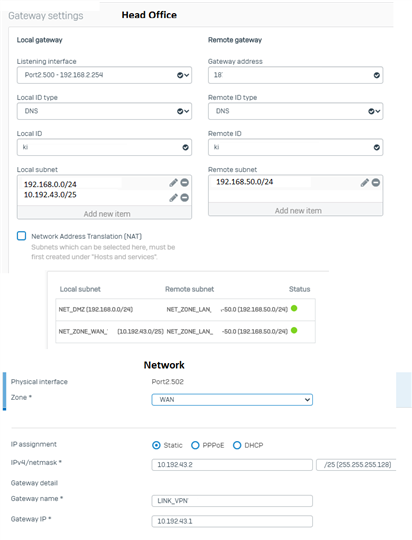Remove the 192.168.50.0/24 remote subnet
The width and height of the screenshot is (412, 540).
[376, 183]
